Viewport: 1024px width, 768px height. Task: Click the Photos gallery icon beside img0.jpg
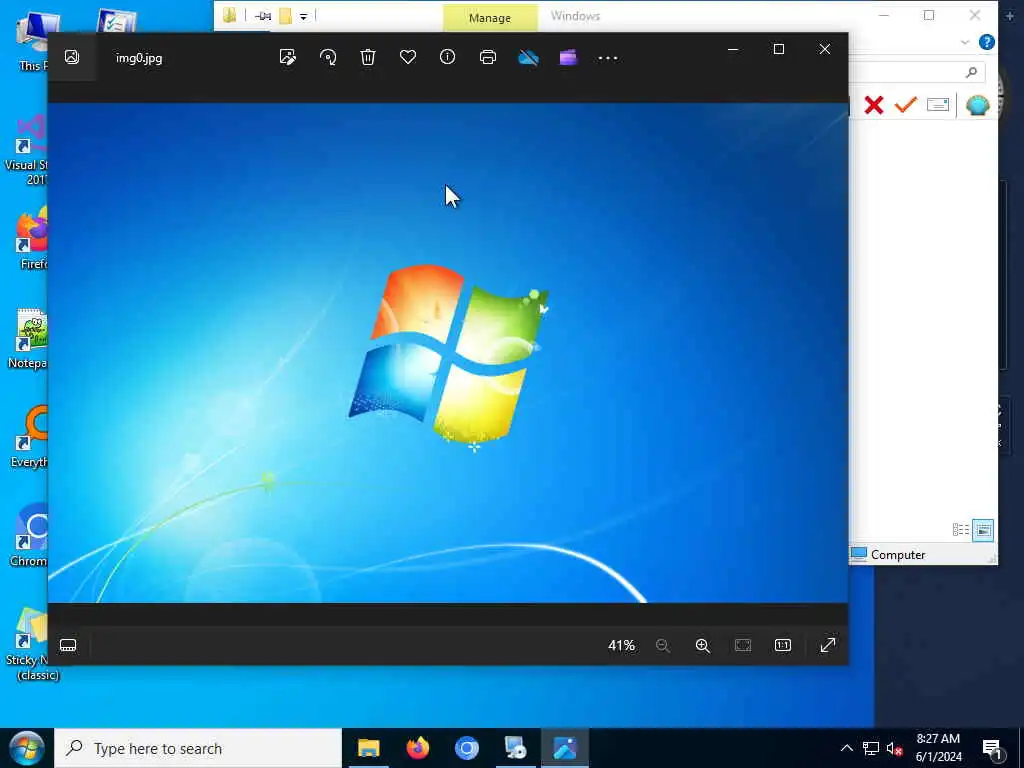point(72,57)
